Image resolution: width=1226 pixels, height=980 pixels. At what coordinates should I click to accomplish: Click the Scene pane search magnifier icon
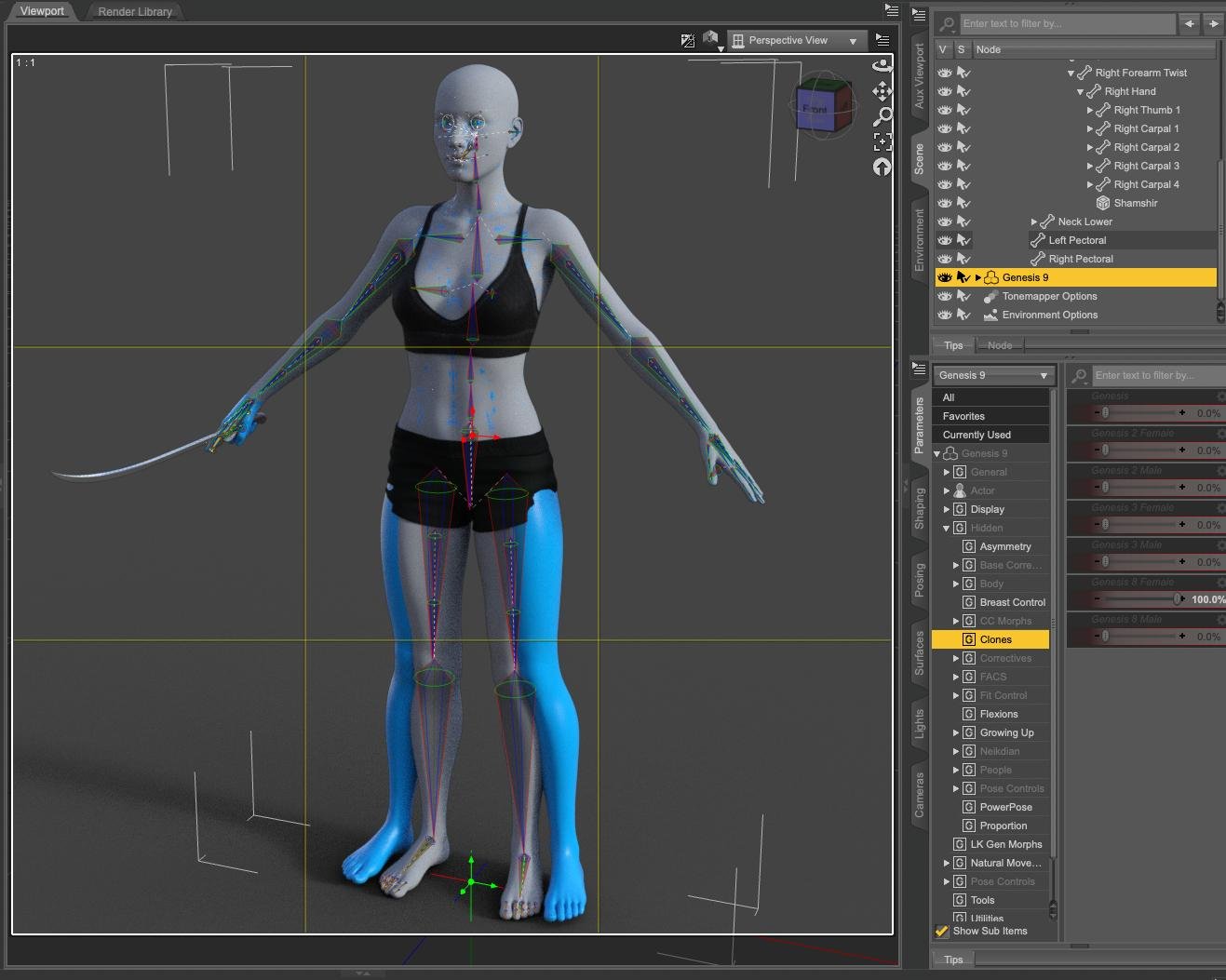(947, 24)
